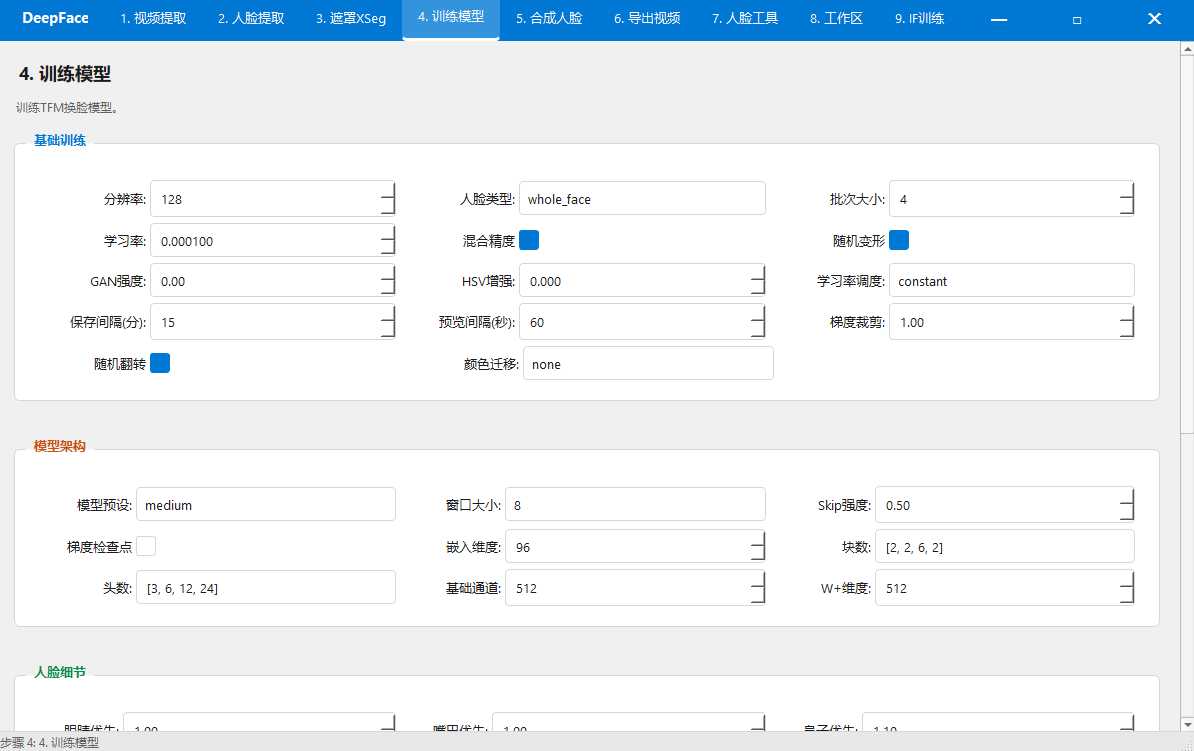Toggle the 随机翻转 checkbox
This screenshot has height=751, width=1194.
pyautogui.click(x=160, y=363)
